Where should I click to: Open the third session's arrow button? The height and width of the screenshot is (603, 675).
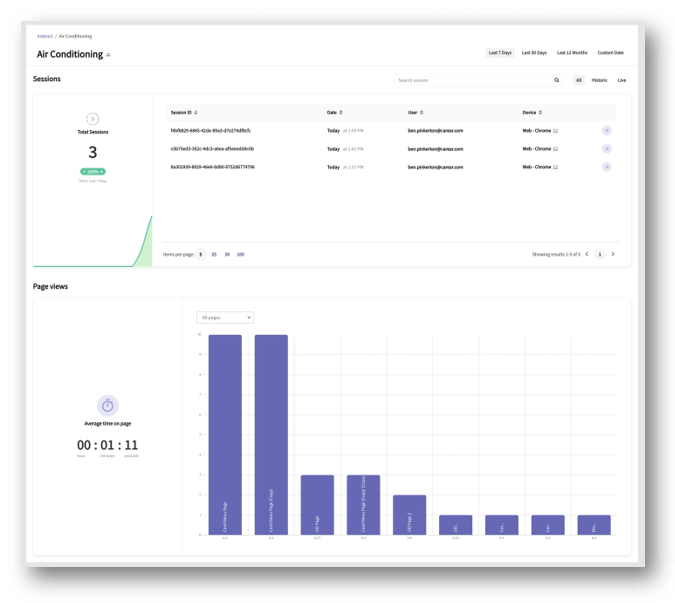(x=607, y=167)
